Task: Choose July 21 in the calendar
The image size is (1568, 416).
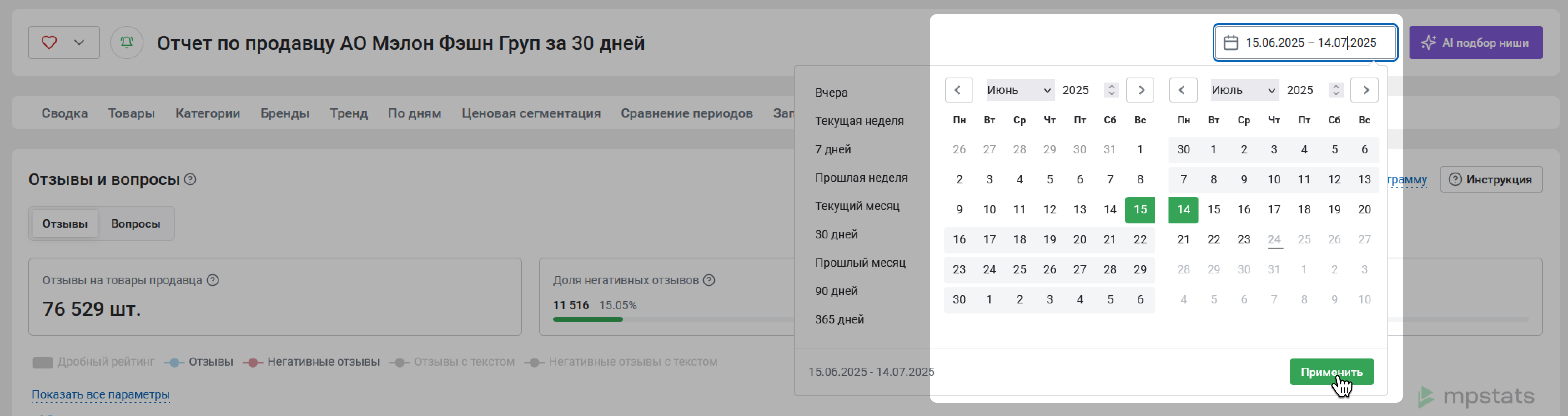Action: point(1183,240)
